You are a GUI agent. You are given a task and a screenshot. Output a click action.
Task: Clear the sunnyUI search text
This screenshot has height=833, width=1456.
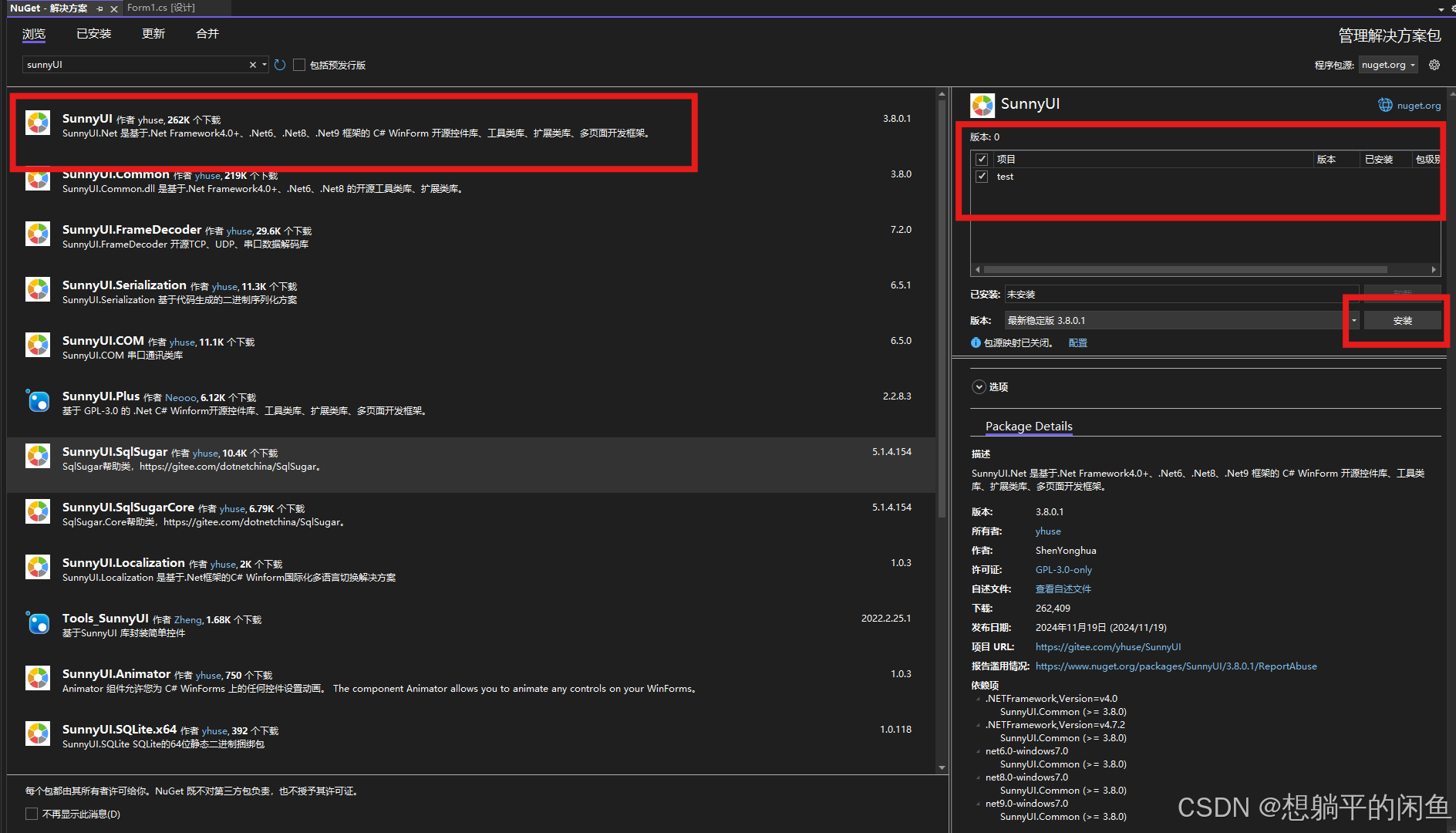click(x=252, y=65)
